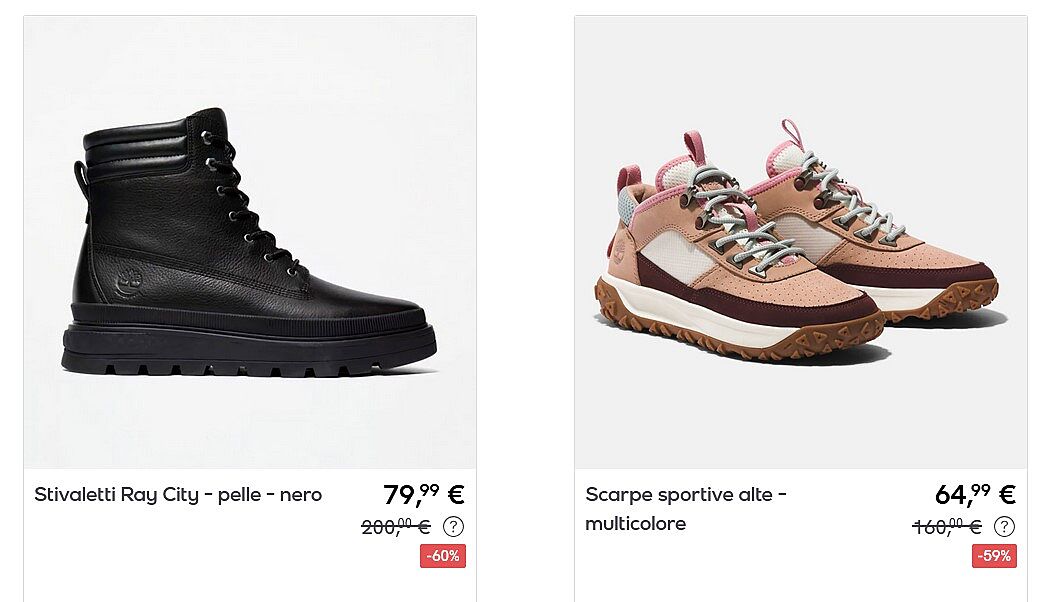Open the Scarpe sportive alte product title
This screenshot has width=1038, height=602.
tap(686, 509)
